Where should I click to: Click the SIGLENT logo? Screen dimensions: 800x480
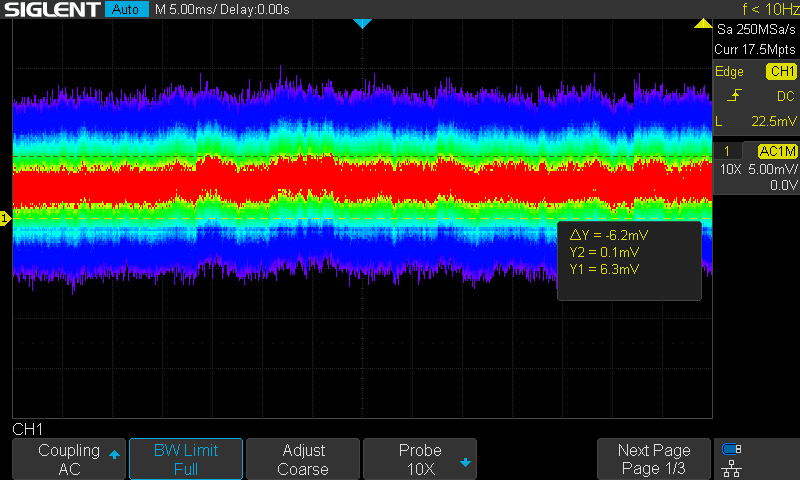[52, 9]
